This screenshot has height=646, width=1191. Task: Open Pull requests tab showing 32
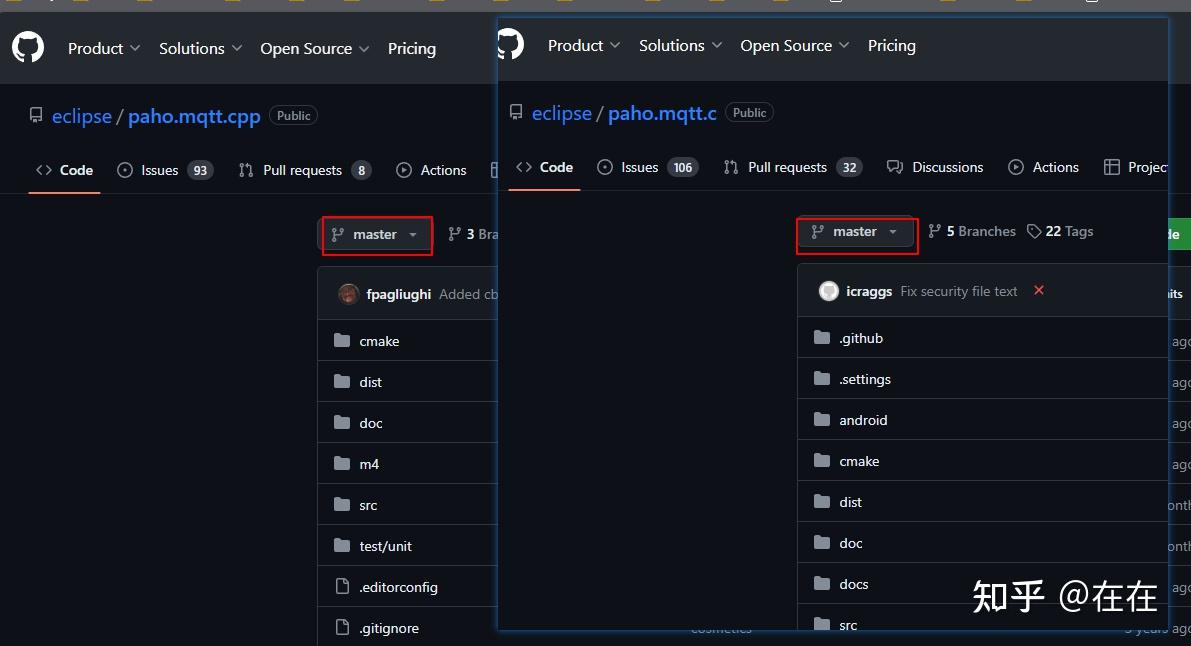point(793,167)
